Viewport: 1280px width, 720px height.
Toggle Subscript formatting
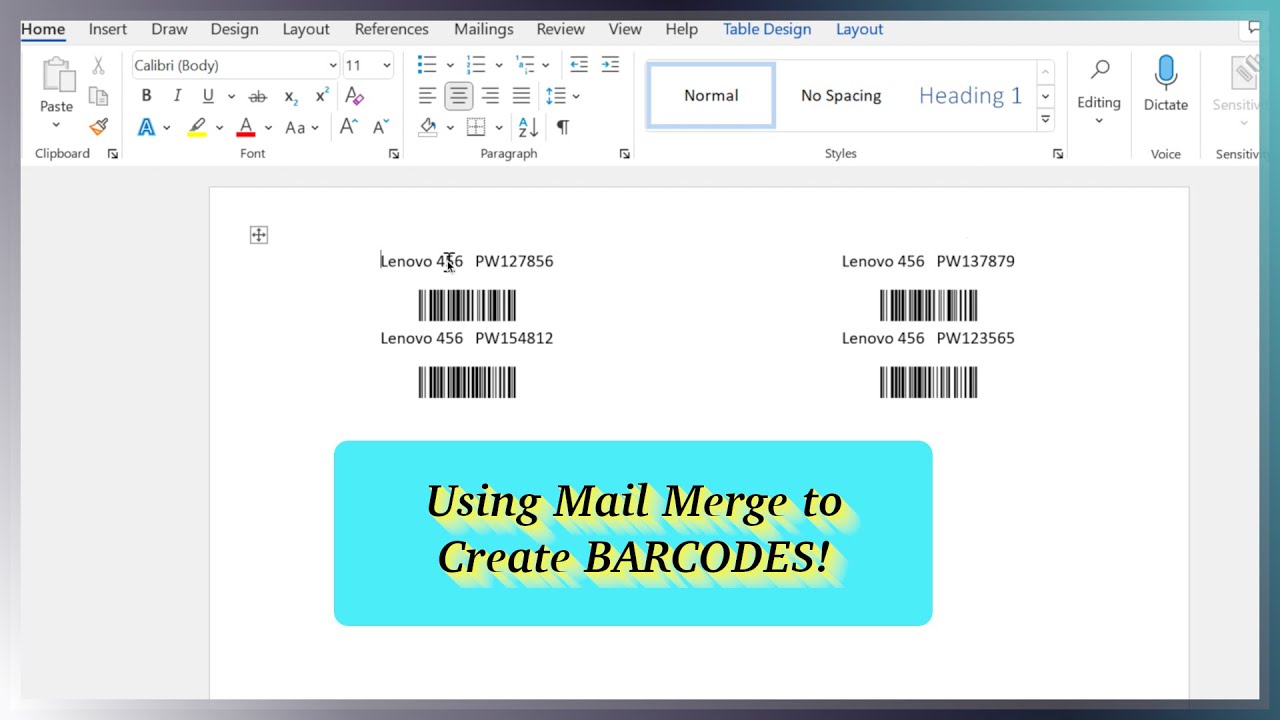point(291,96)
